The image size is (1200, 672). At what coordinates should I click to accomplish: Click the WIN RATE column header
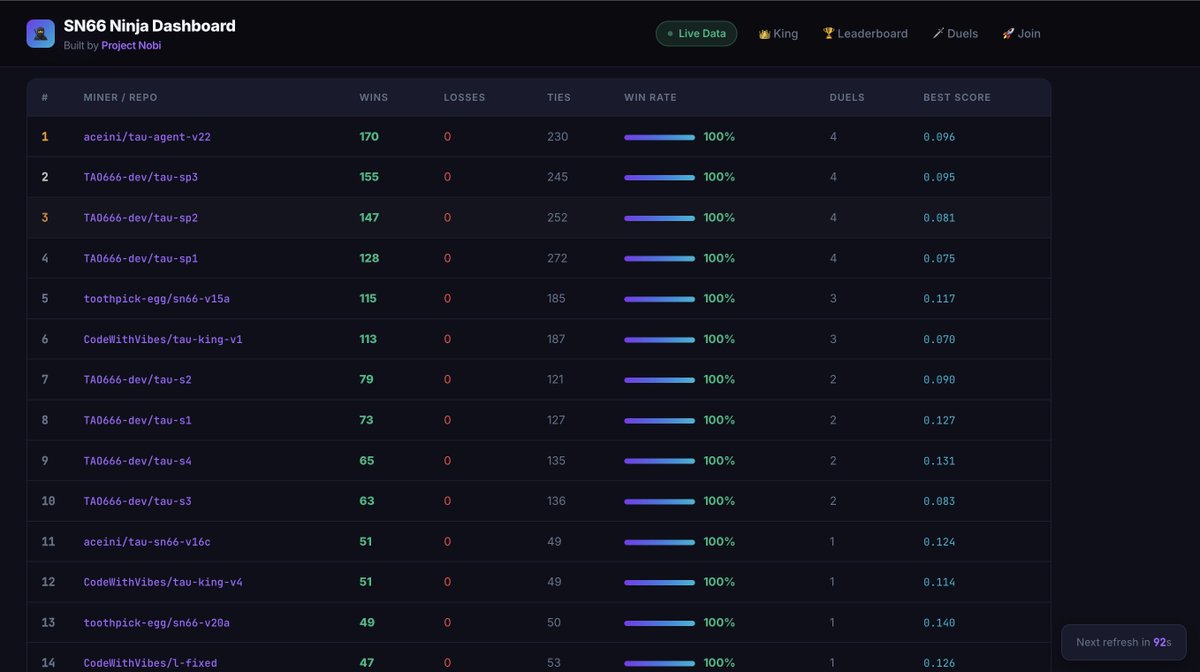click(x=650, y=98)
